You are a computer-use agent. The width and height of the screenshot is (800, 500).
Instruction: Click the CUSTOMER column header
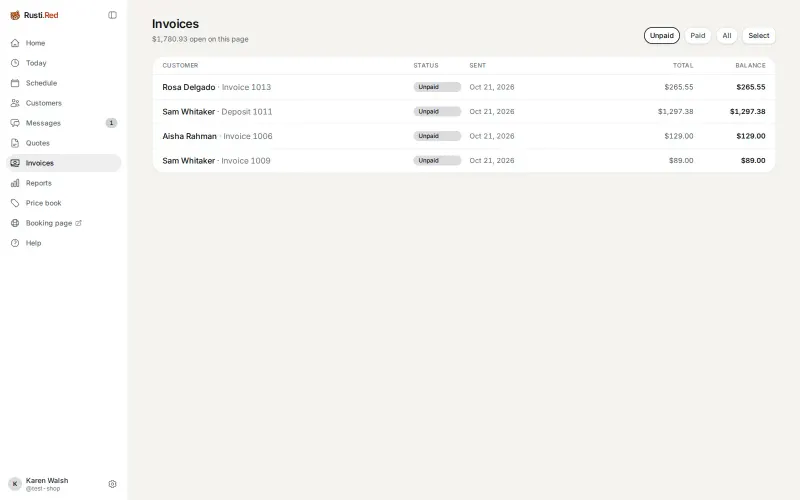[x=180, y=65]
